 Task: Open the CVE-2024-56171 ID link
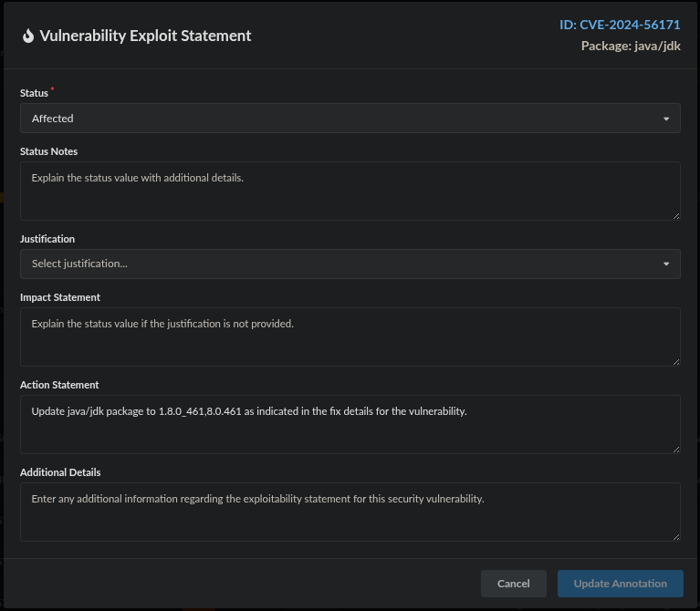pos(619,25)
